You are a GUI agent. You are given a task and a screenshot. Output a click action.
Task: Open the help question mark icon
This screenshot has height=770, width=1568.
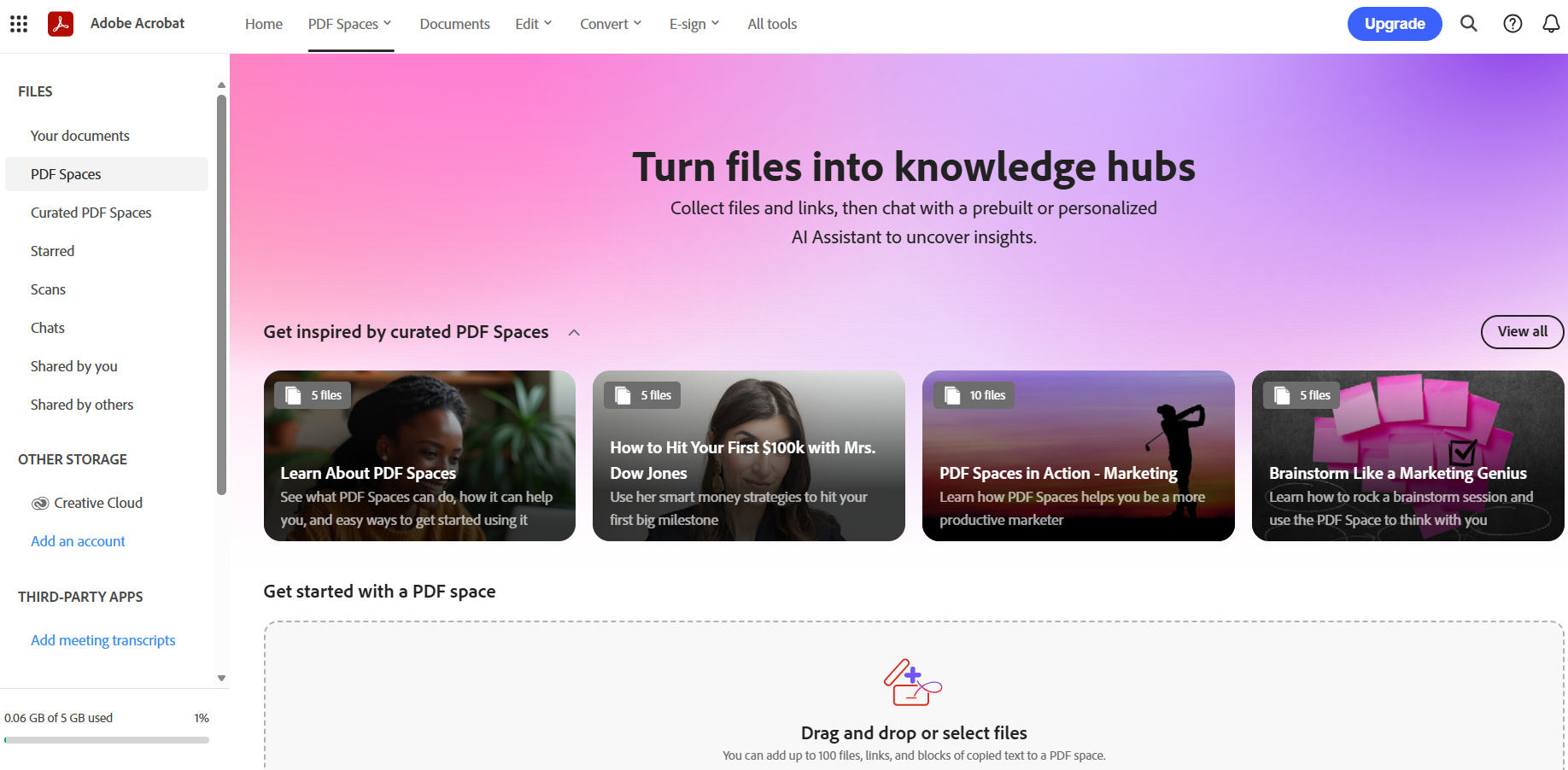1512,24
